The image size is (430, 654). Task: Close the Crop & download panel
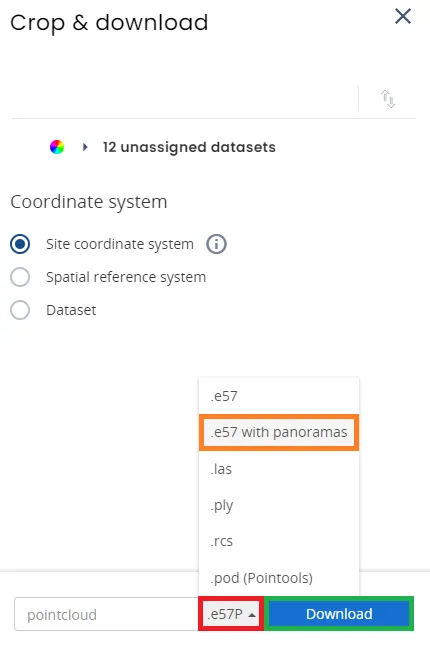403,17
